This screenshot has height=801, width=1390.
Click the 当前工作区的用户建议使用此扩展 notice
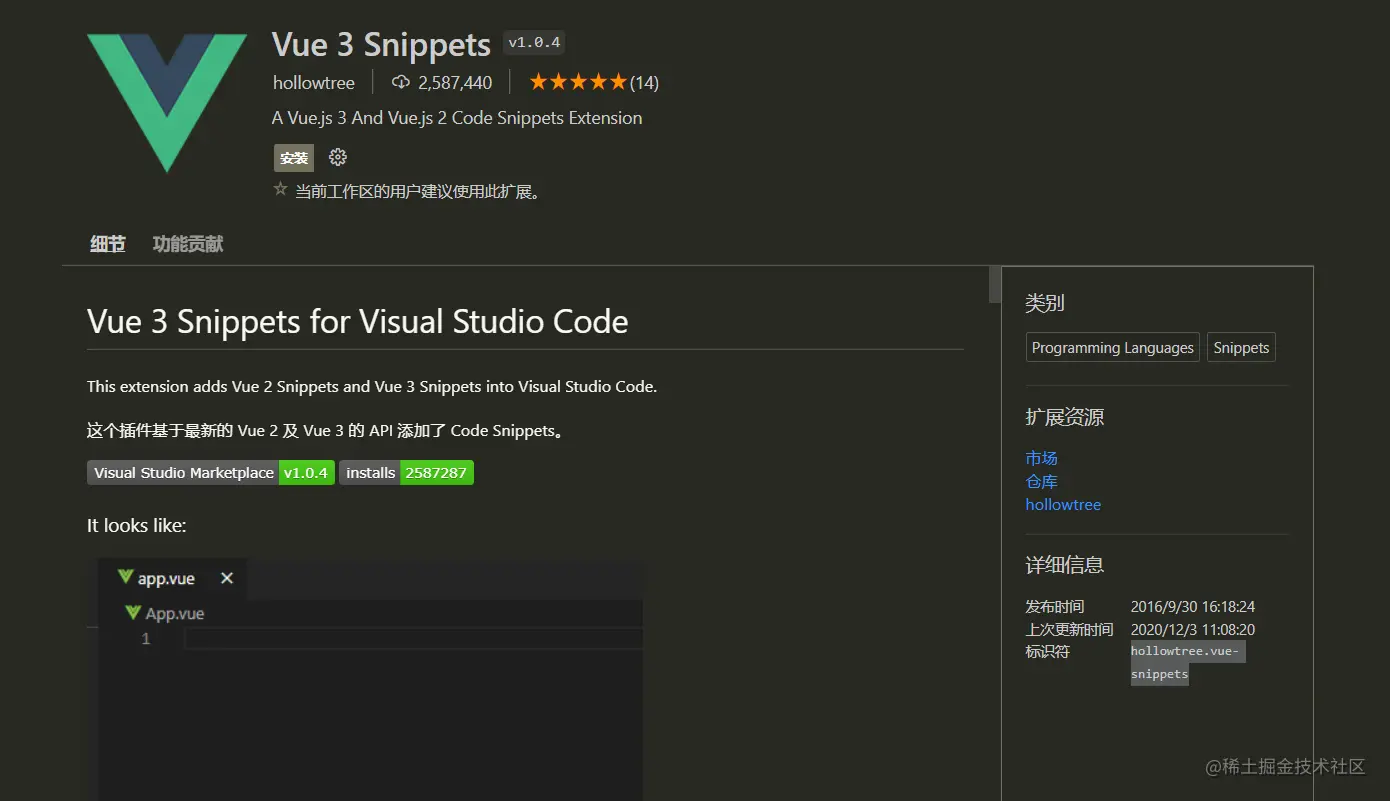pyautogui.click(x=418, y=191)
